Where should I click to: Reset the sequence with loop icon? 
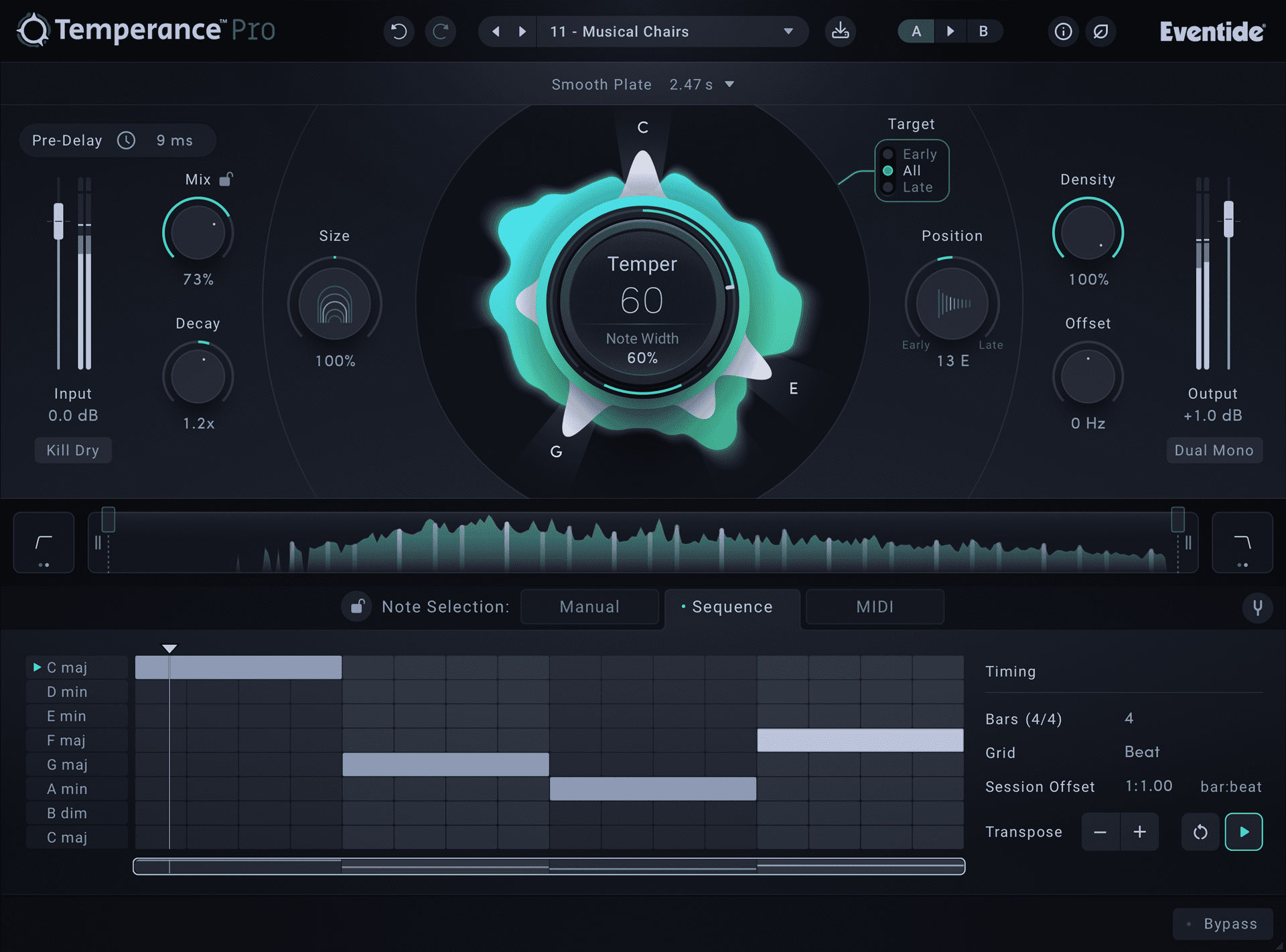(x=1200, y=831)
